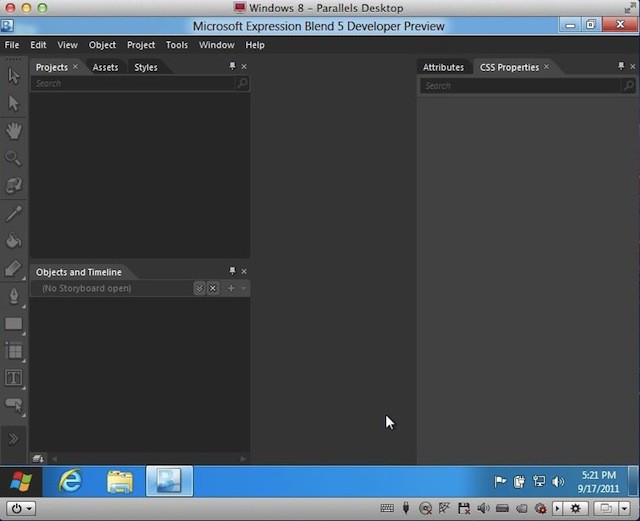Toggle pin on CSS Properties panel

click(621, 67)
